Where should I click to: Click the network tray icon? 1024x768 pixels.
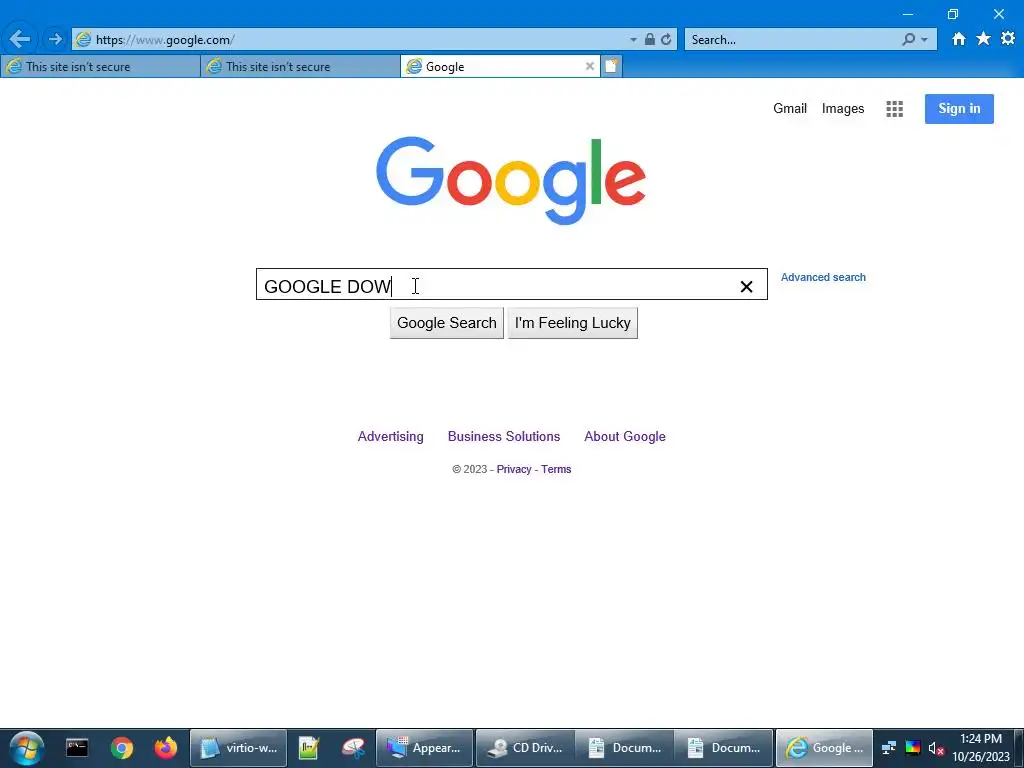pos(888,748)
